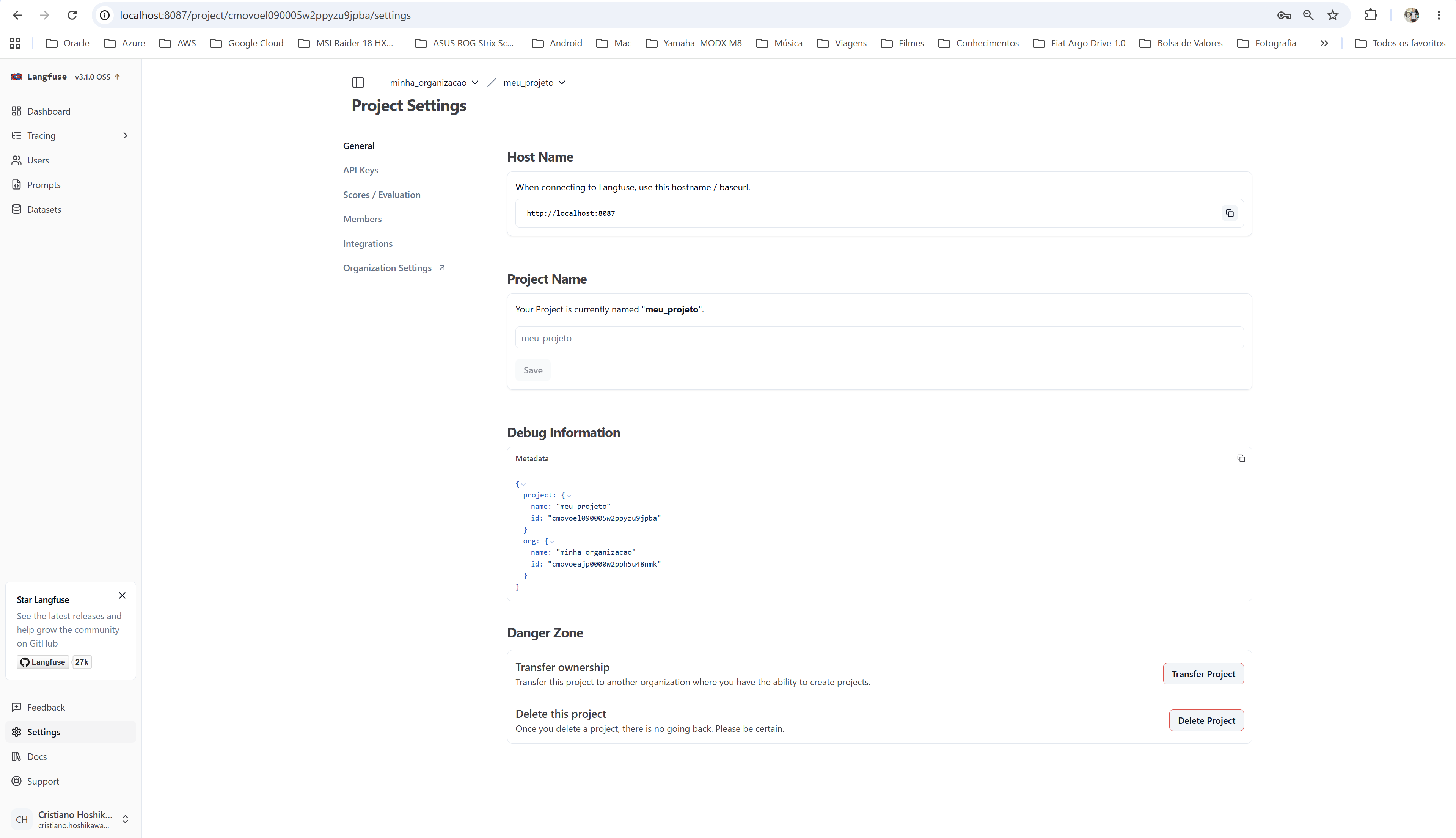Open the minha_organizacao organization dropdown

click(x=434, y=82)
